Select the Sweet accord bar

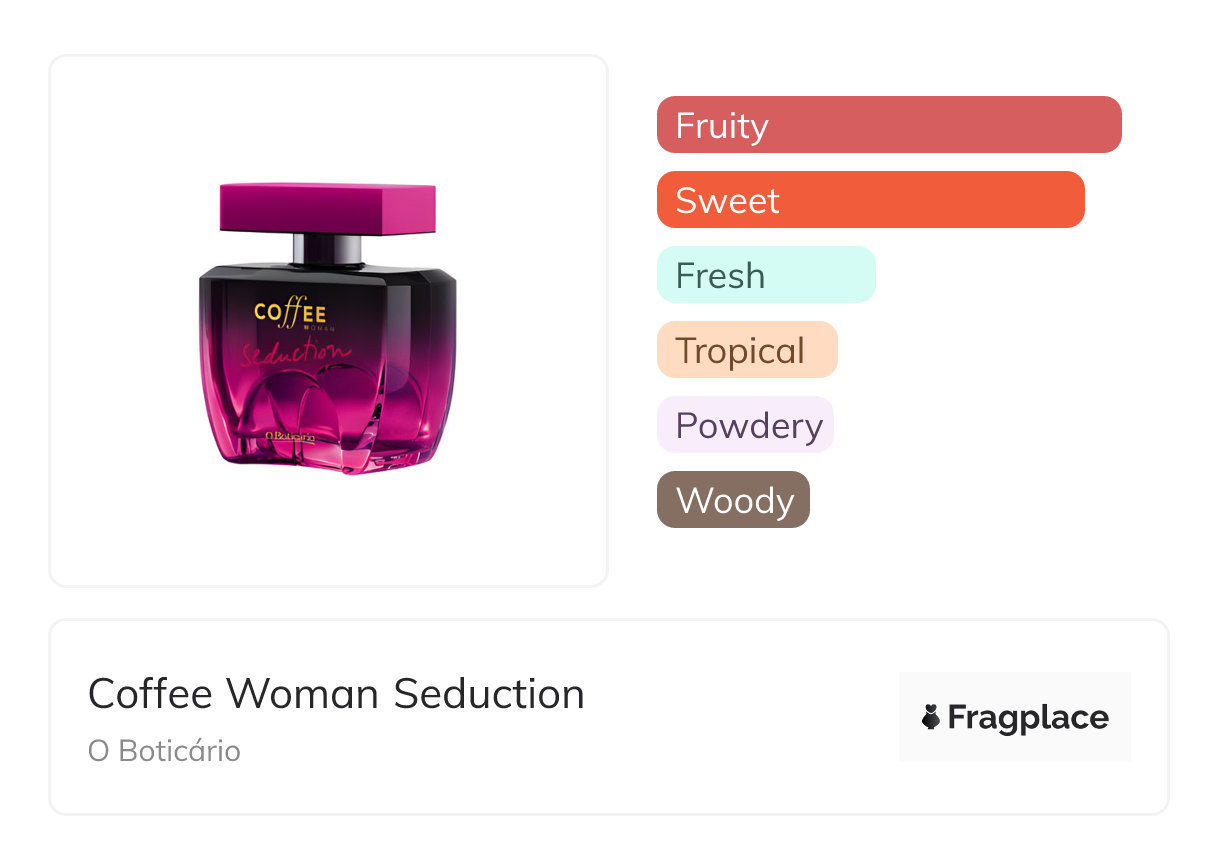pos(870,200)
